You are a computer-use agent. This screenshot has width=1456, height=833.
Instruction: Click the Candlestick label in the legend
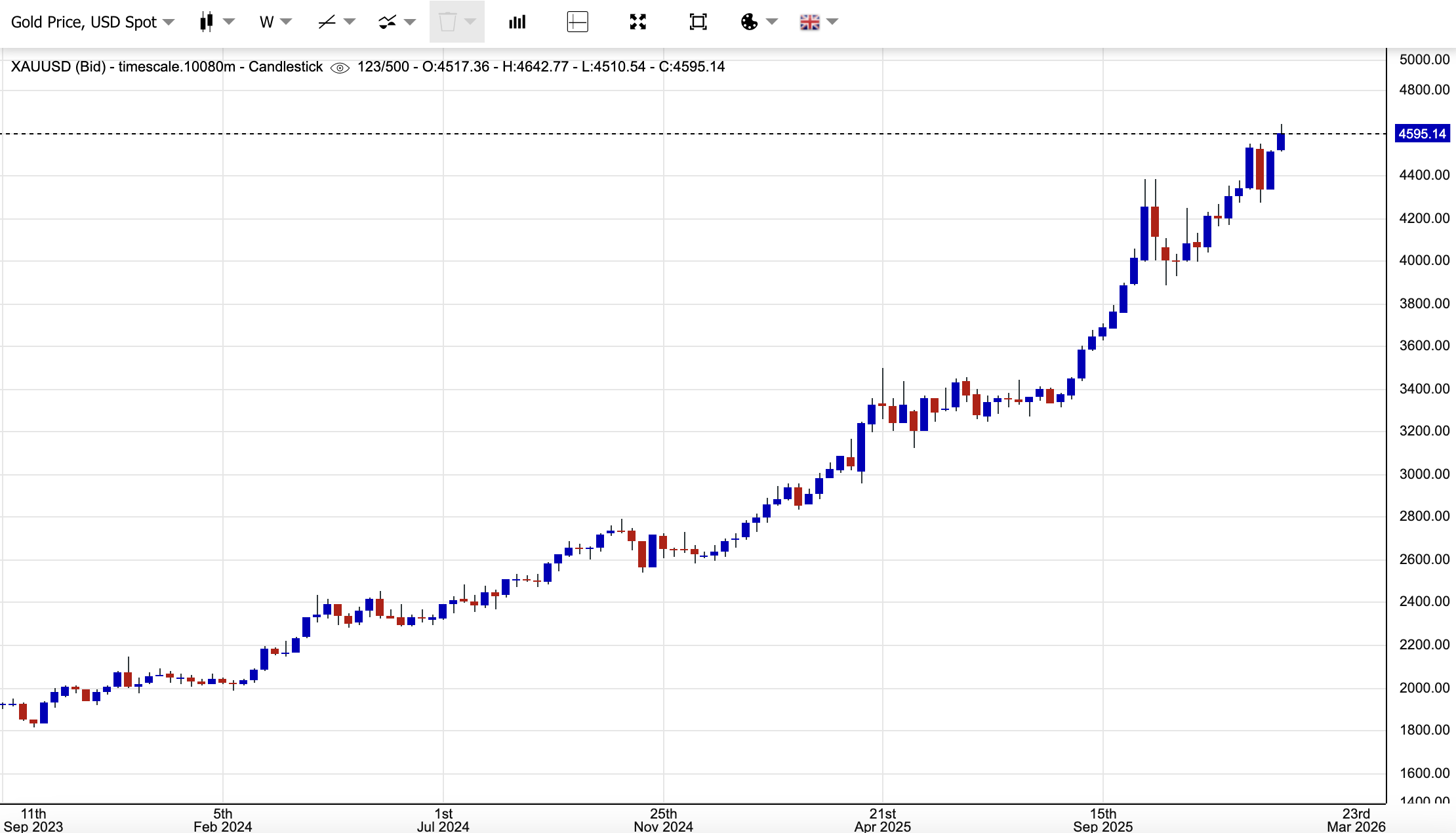(286, 67)
